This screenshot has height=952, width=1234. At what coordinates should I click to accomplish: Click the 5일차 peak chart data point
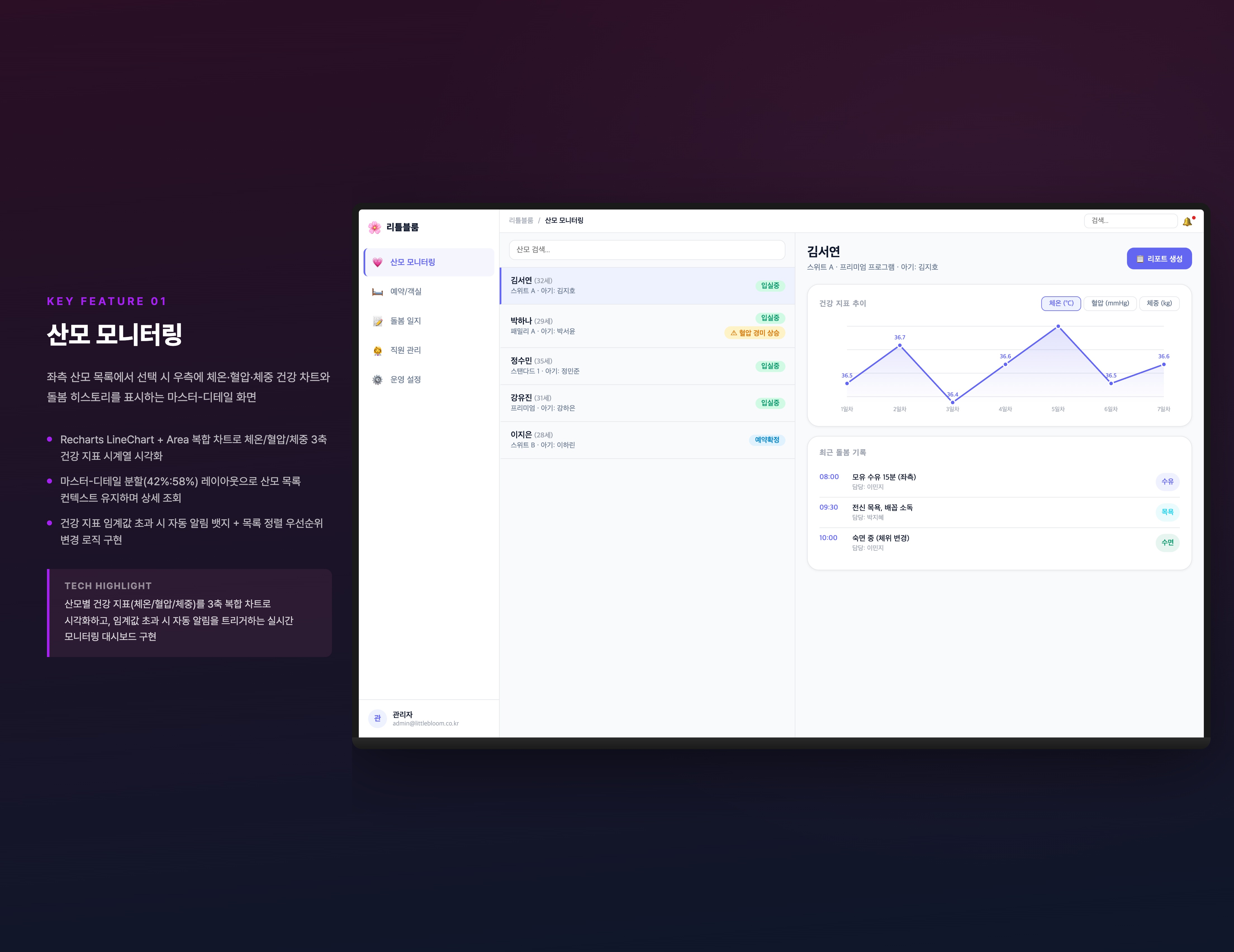(x=1058, y=327)
